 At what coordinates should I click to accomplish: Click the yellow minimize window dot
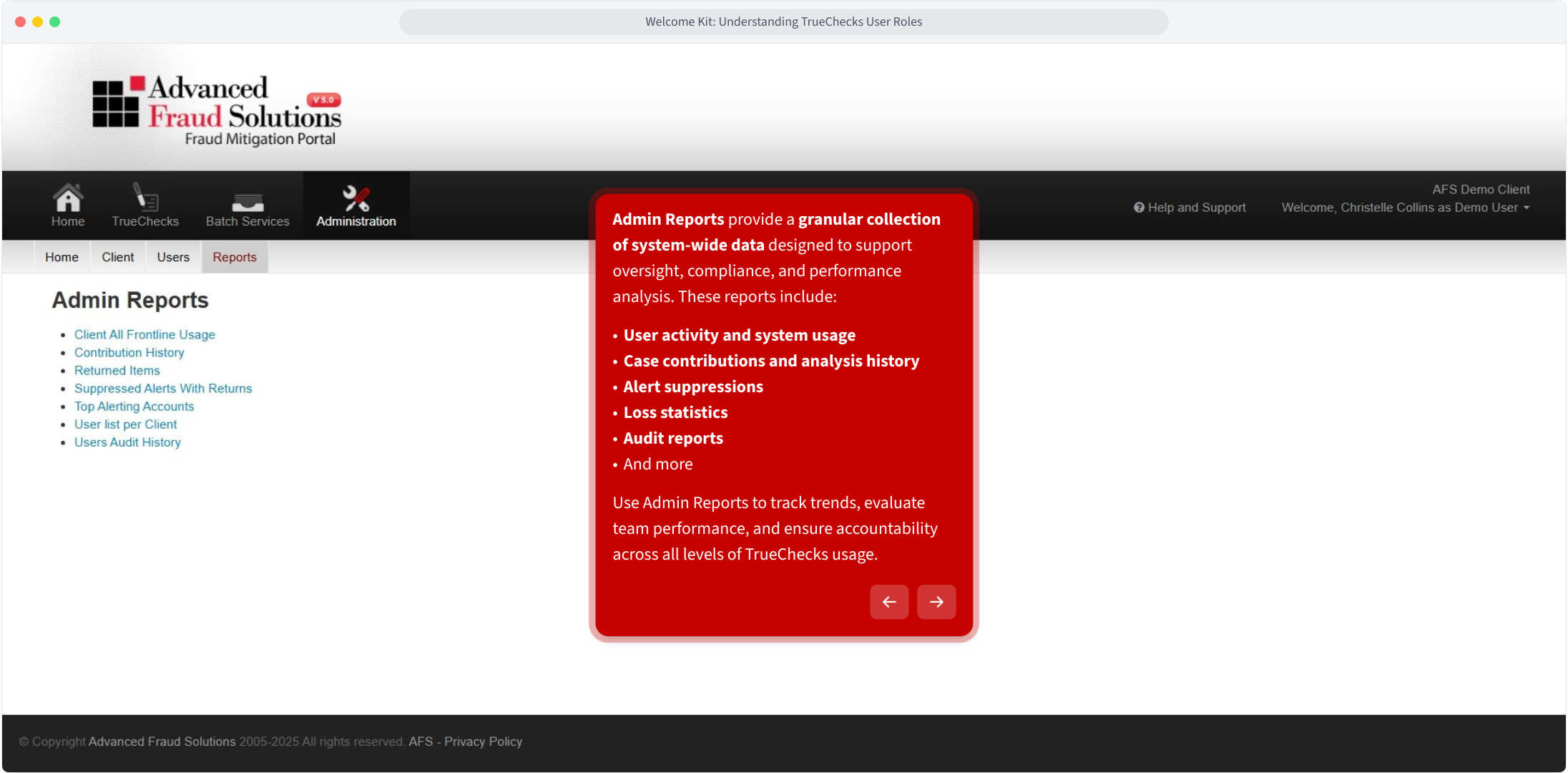pyautogui.click(x=37, y=22)
